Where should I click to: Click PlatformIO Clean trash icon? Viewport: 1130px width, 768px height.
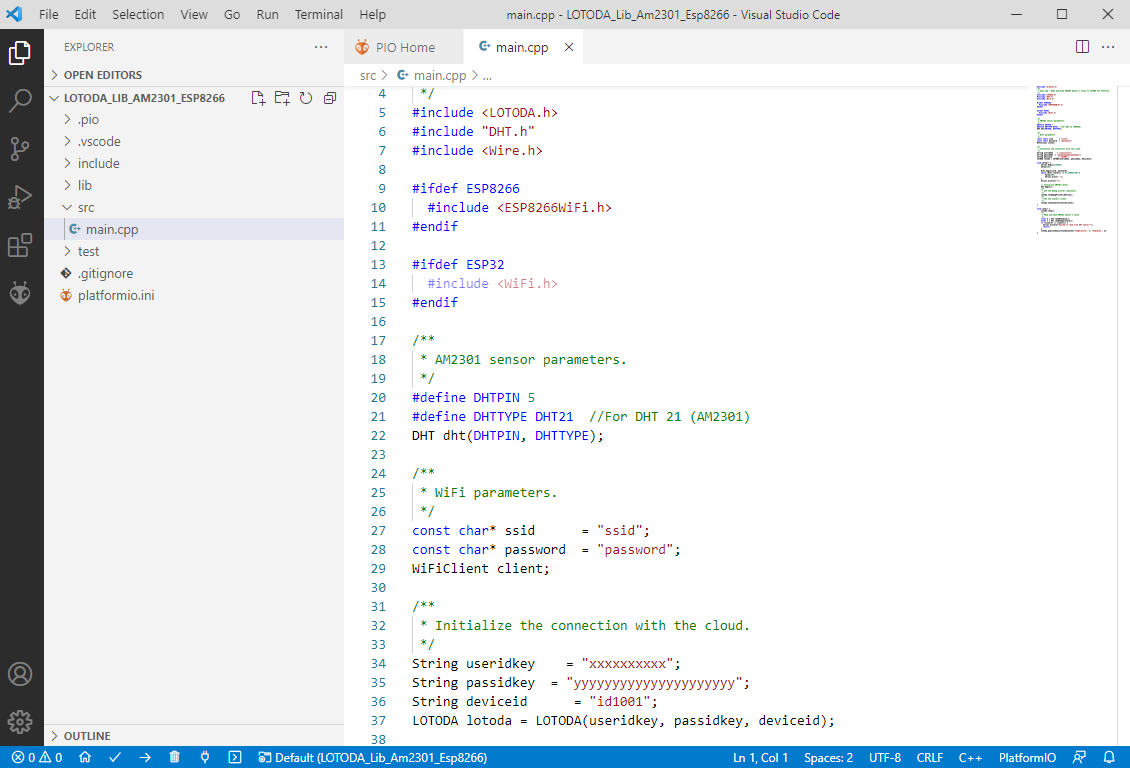[174, 757]
